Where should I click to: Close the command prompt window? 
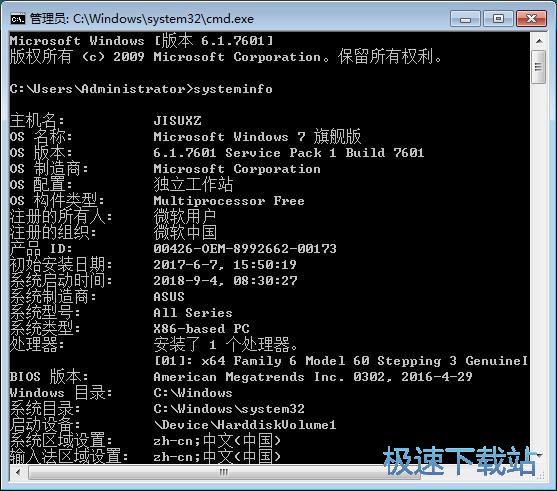(x=531, y=18)
